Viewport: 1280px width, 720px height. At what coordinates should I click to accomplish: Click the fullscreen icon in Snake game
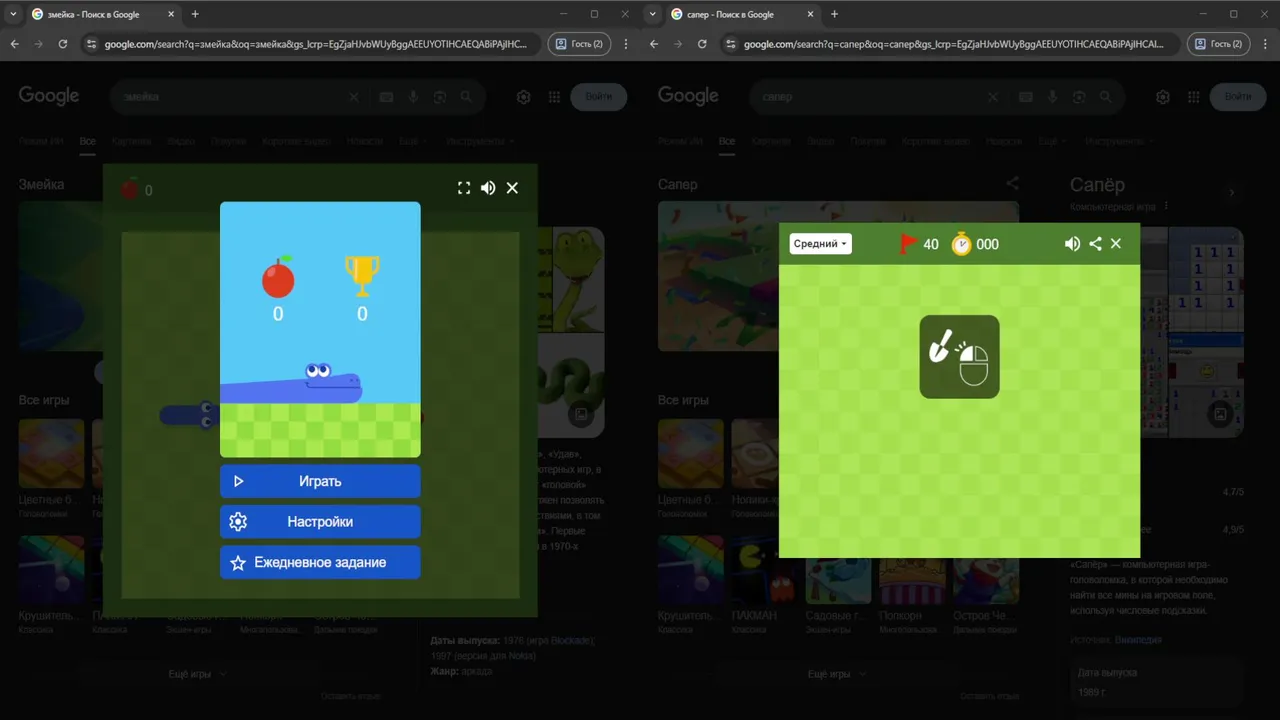point(464,188)
